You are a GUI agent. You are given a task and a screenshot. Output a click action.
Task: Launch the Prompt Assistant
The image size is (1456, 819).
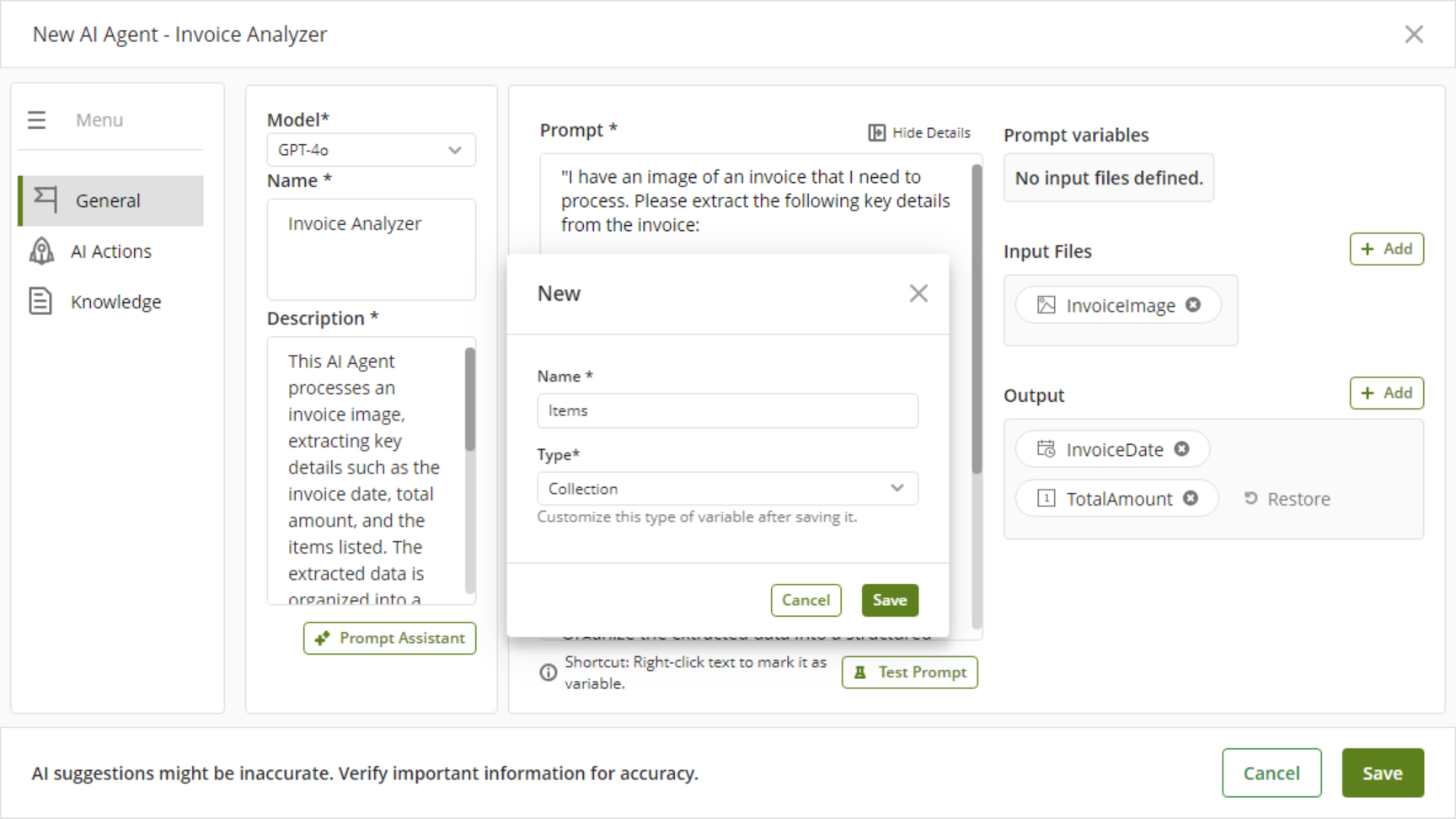(x=390, y=638)
